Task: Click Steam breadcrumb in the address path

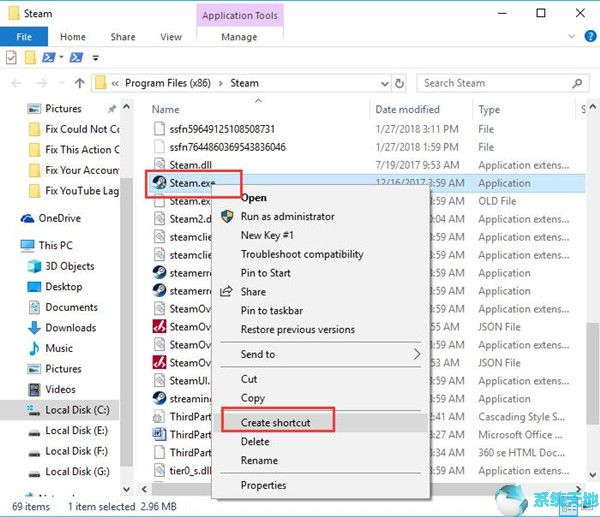Action: pos(244,83)
